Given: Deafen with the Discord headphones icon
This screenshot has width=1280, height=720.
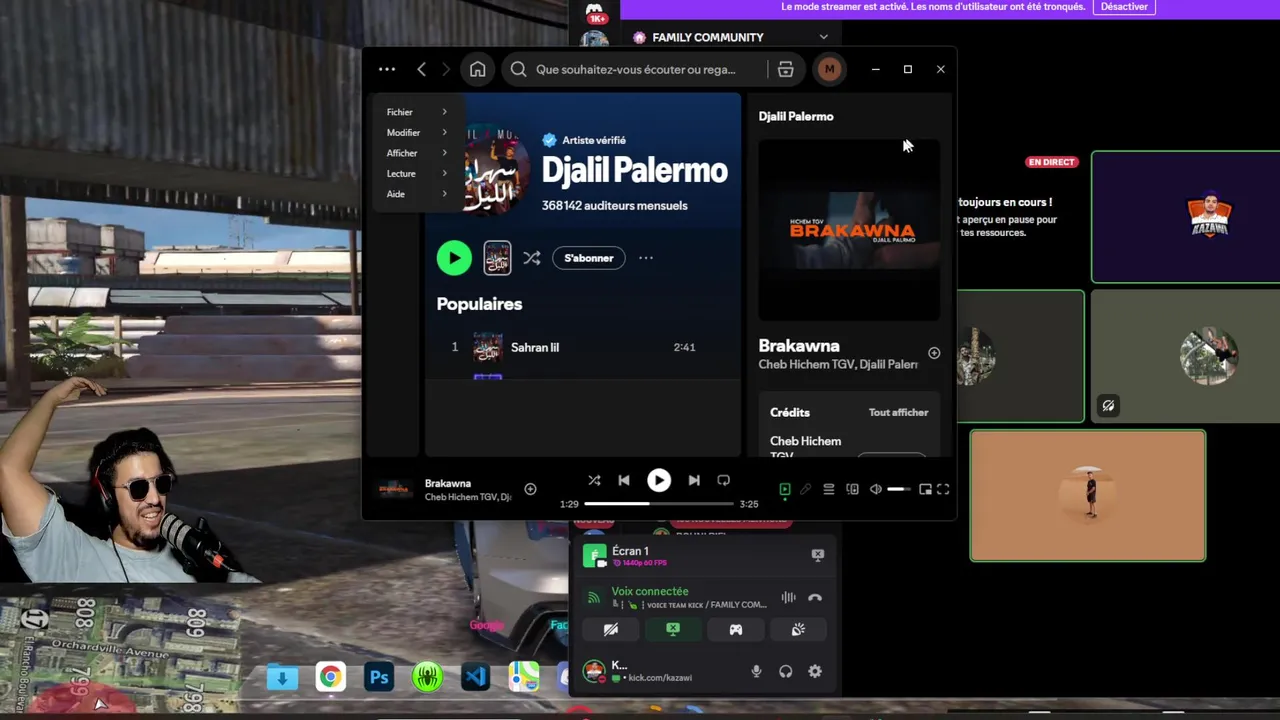Looking at the screenshot, I should point(786,672).
